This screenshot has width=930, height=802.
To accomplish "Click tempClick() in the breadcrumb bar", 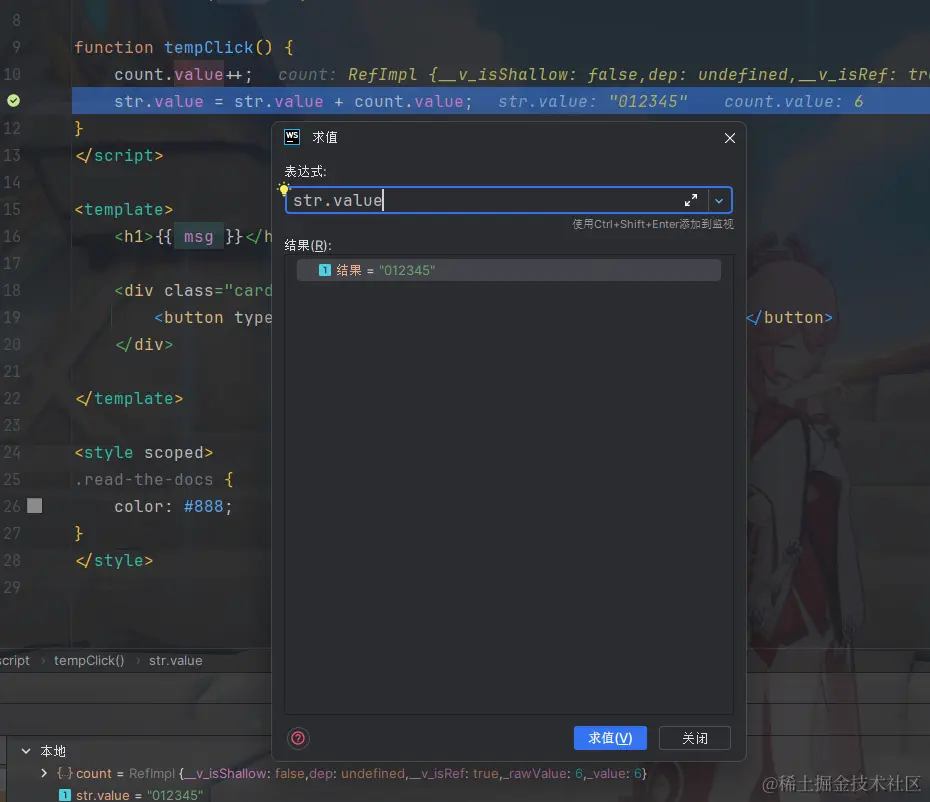I will click(x=89, y=660).
